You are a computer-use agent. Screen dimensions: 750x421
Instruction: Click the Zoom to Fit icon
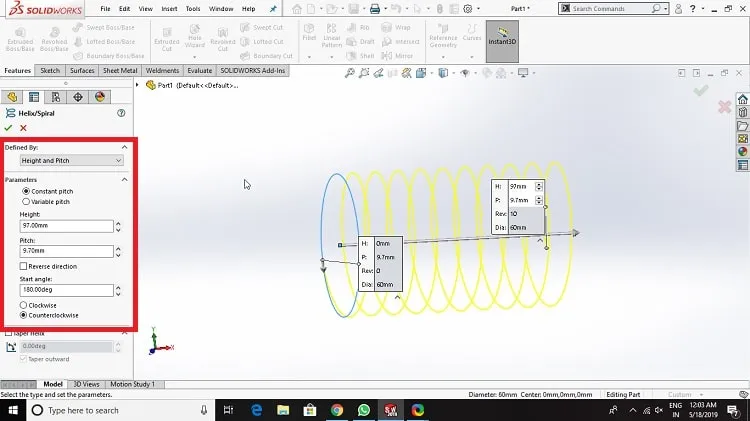tap(350, 73)
